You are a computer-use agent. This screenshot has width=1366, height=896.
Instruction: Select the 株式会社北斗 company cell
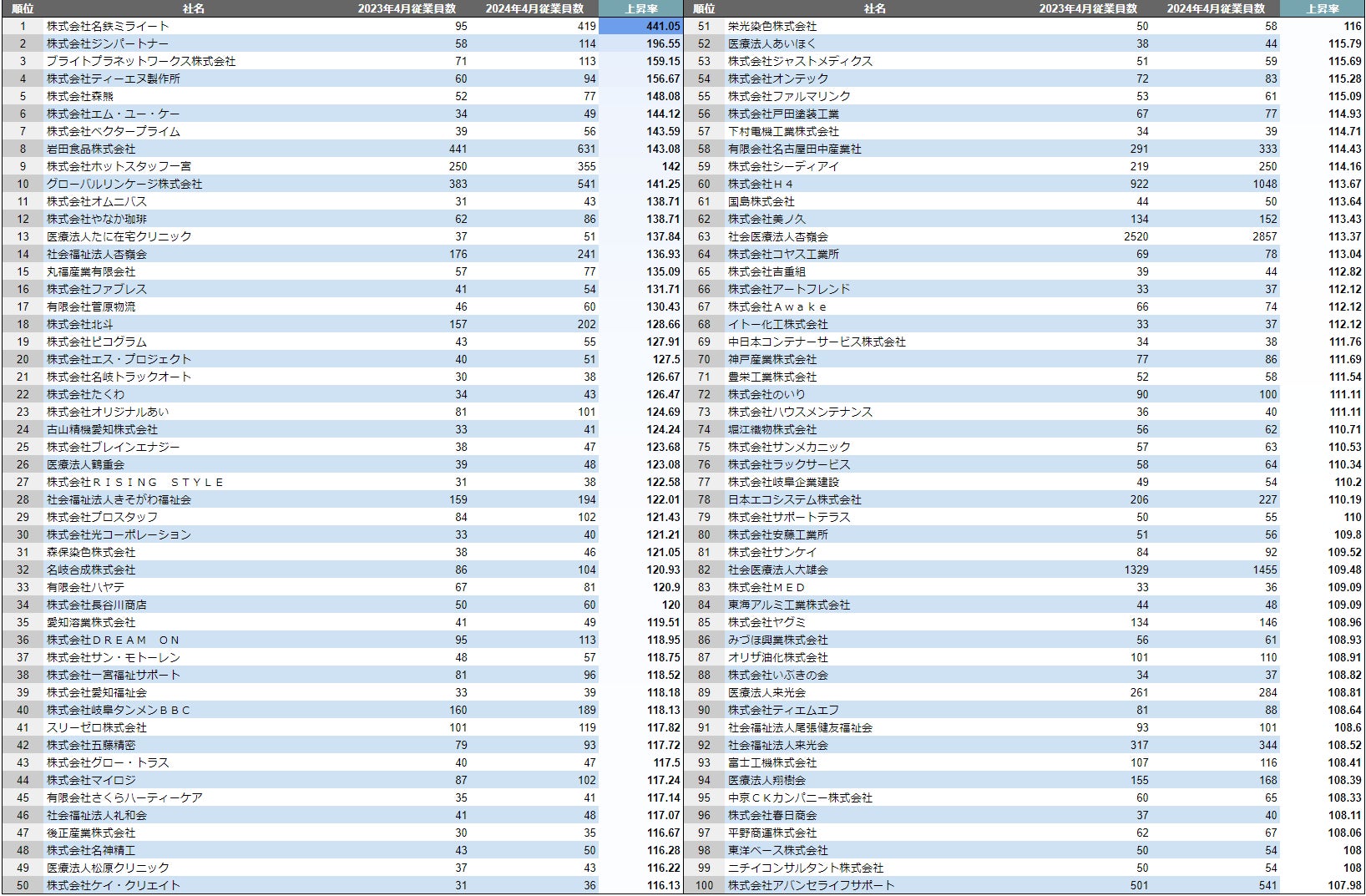click(x=80, y=324)
